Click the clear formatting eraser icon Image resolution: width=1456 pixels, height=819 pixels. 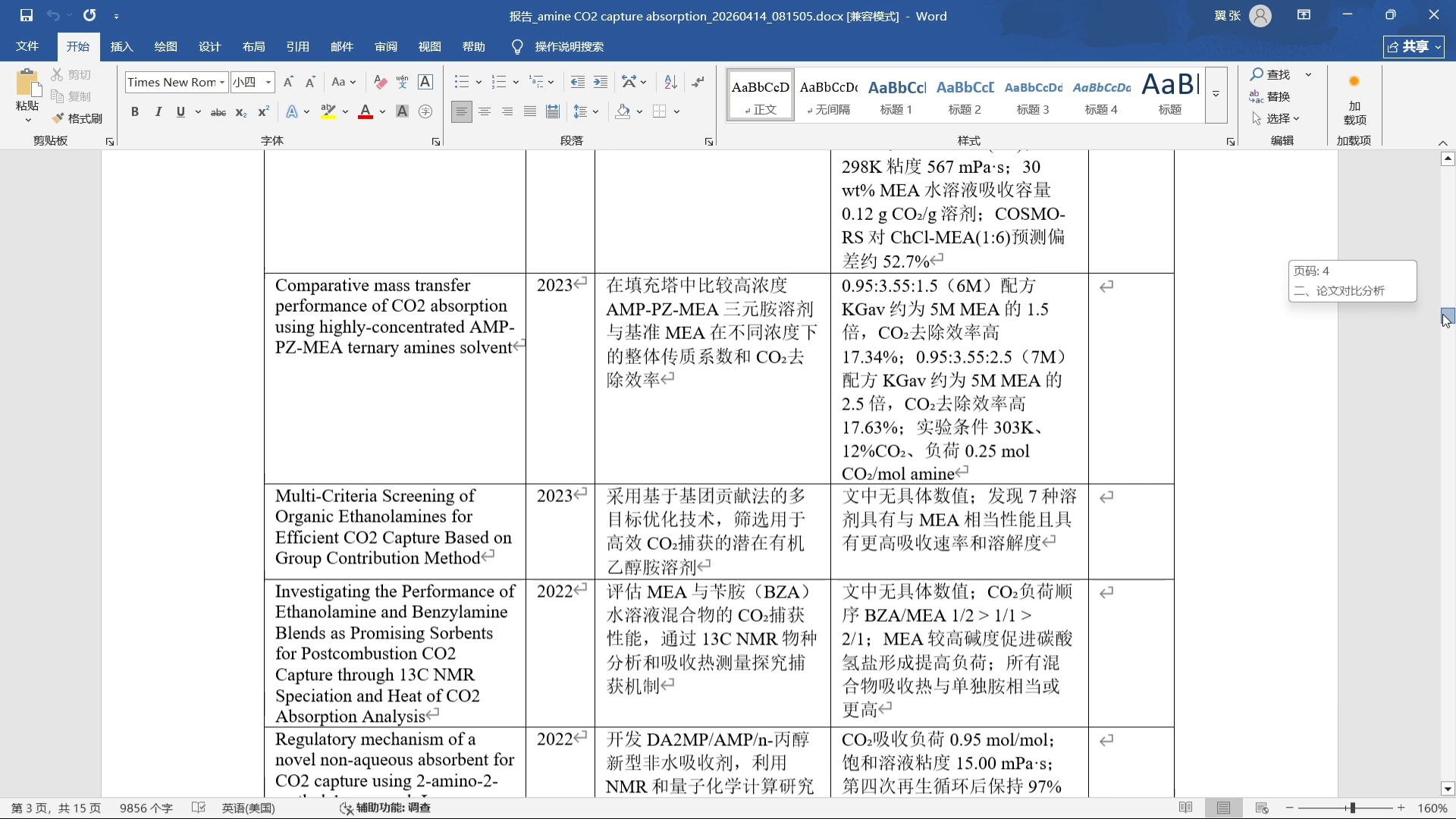pyautogui.click(x=380, y=82)
